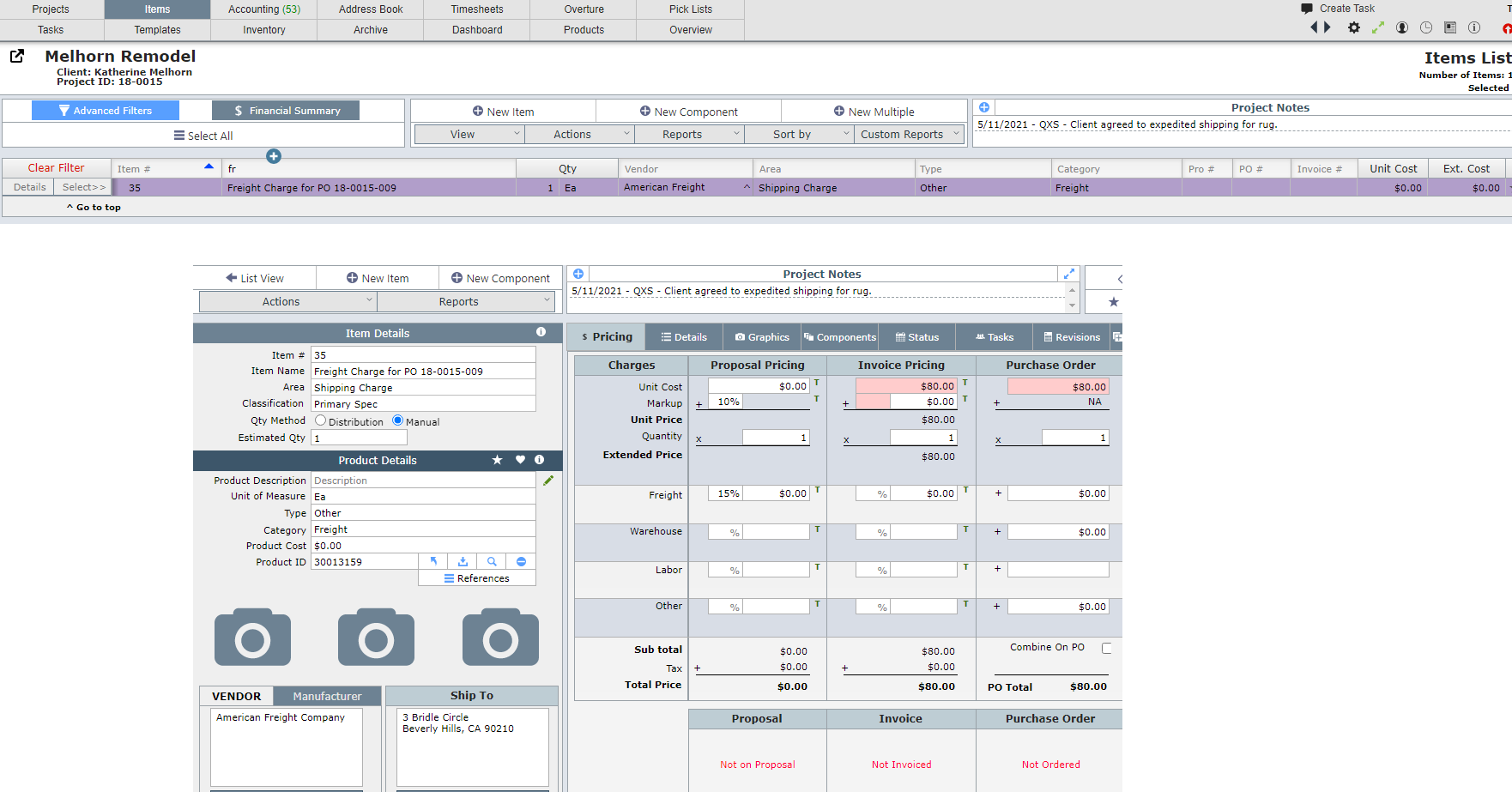Expand the American Freight vendor row caret
The image size is (1512, 792).
coord(747,187)
